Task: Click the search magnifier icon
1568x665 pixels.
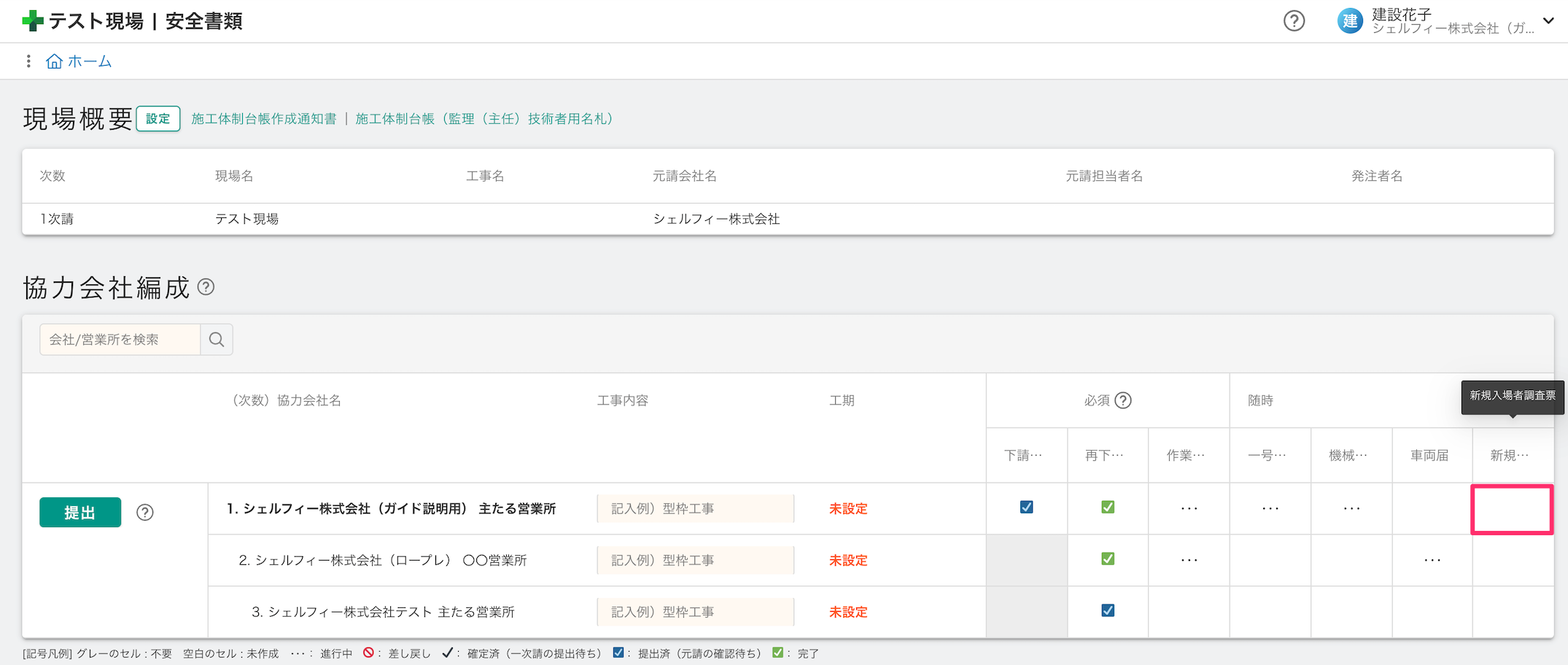Action: [217, 340]
